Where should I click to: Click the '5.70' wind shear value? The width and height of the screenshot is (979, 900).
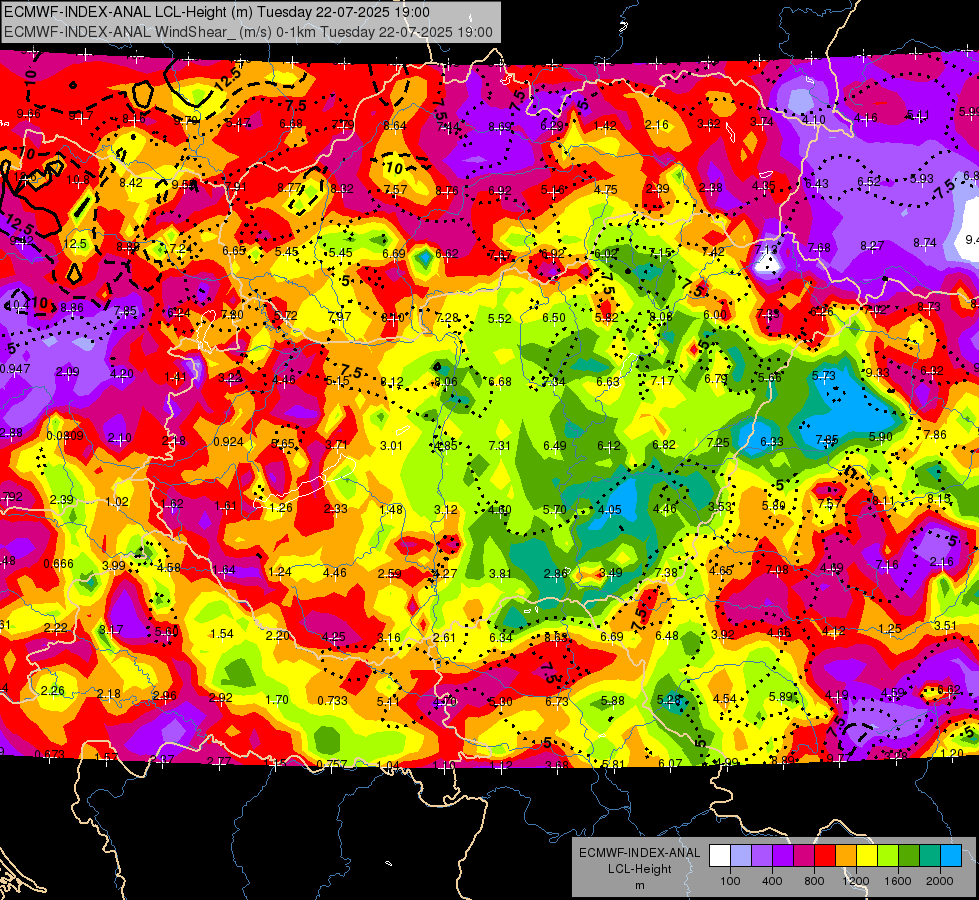tap(554, 510)
